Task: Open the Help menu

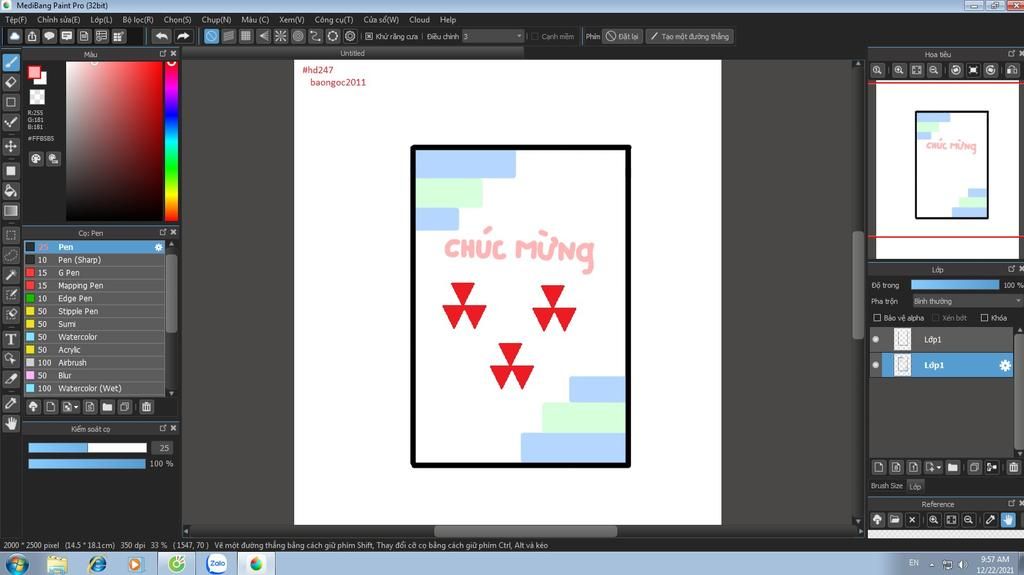Action: [448, 20]
